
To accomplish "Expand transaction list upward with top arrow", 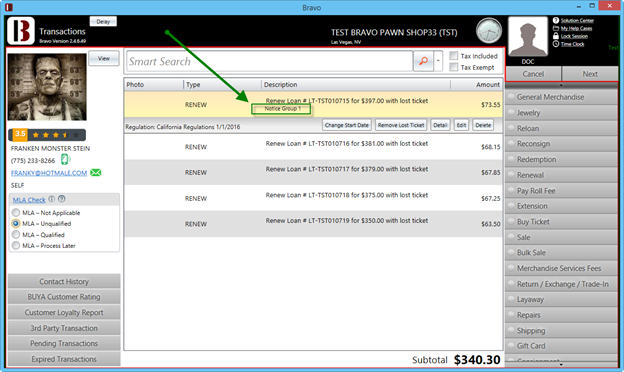I will tap(561, 85).
